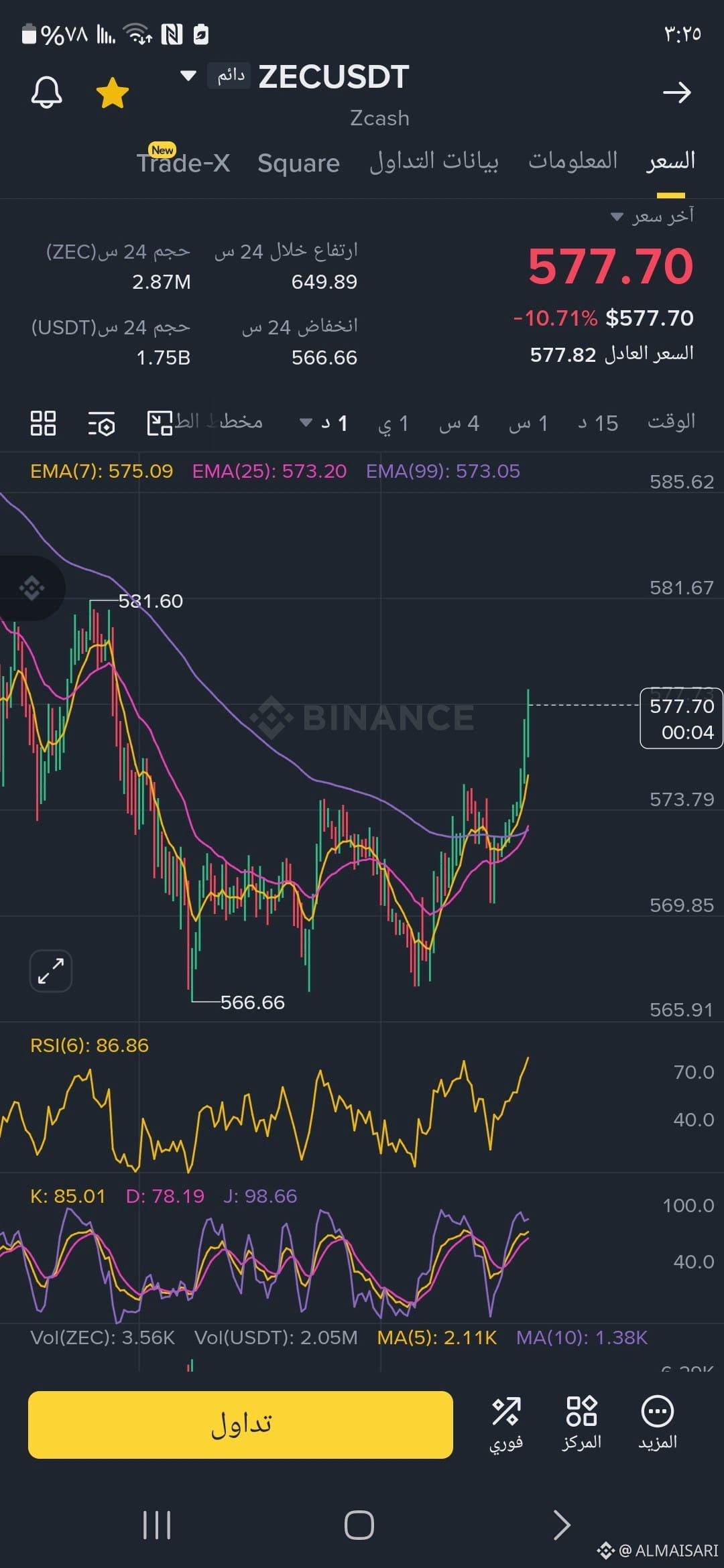This screenshot has height=1568, width=724.
Task: Tap the ارتفاع خلال 24 س value 649.89
Action: tap(324, 281)
